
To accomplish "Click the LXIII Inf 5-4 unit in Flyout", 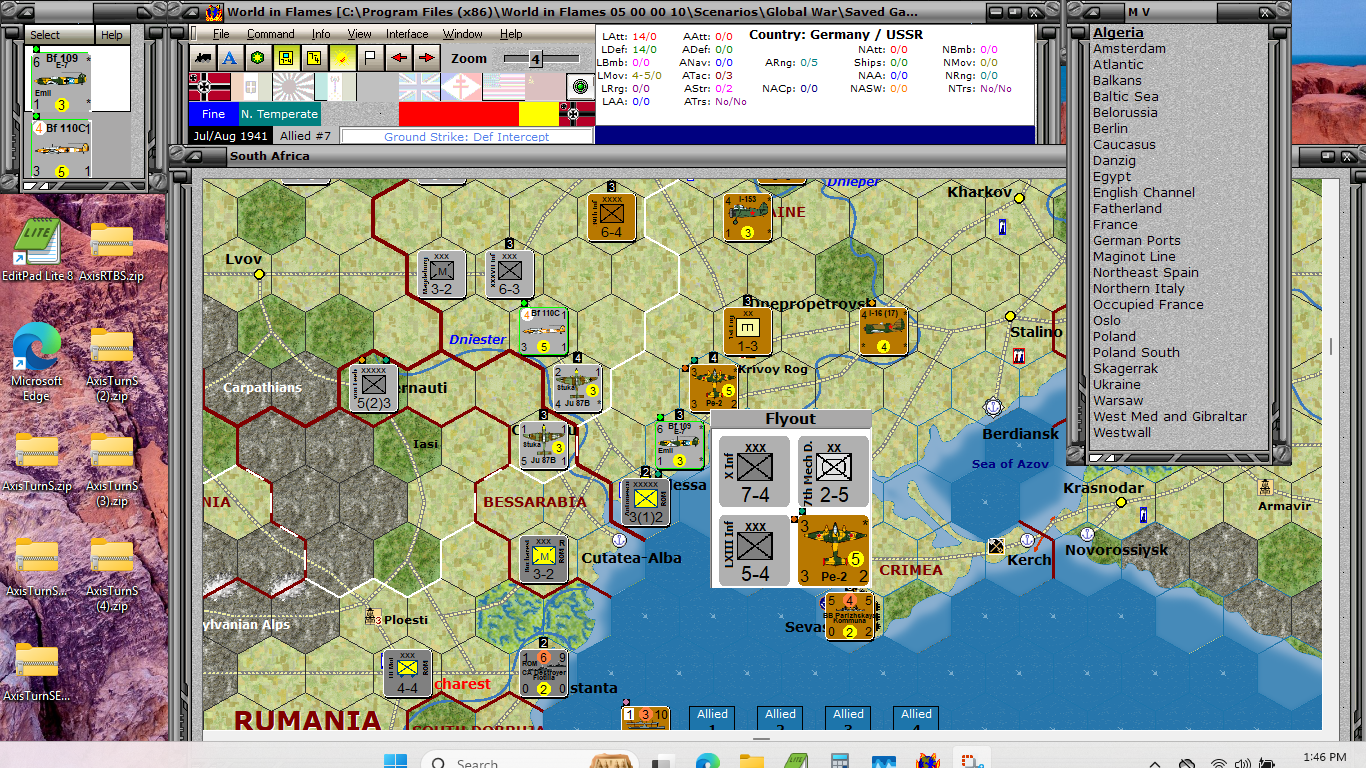I will coord(754,550).
